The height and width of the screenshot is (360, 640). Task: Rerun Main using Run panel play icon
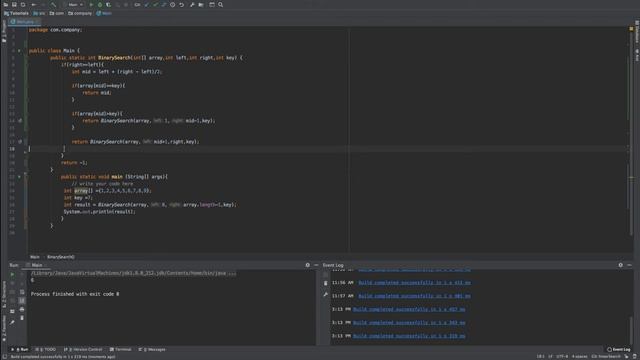(x=12, y=274)
